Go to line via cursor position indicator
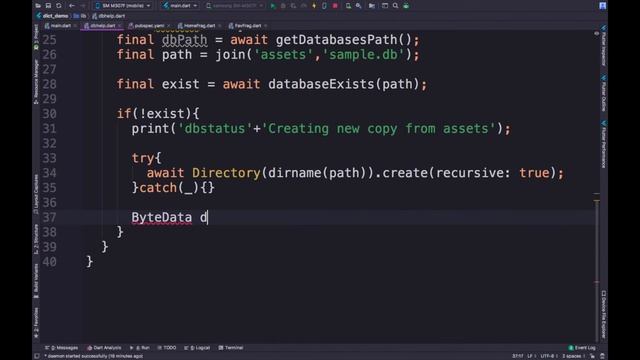 click(x=518, y=356)
